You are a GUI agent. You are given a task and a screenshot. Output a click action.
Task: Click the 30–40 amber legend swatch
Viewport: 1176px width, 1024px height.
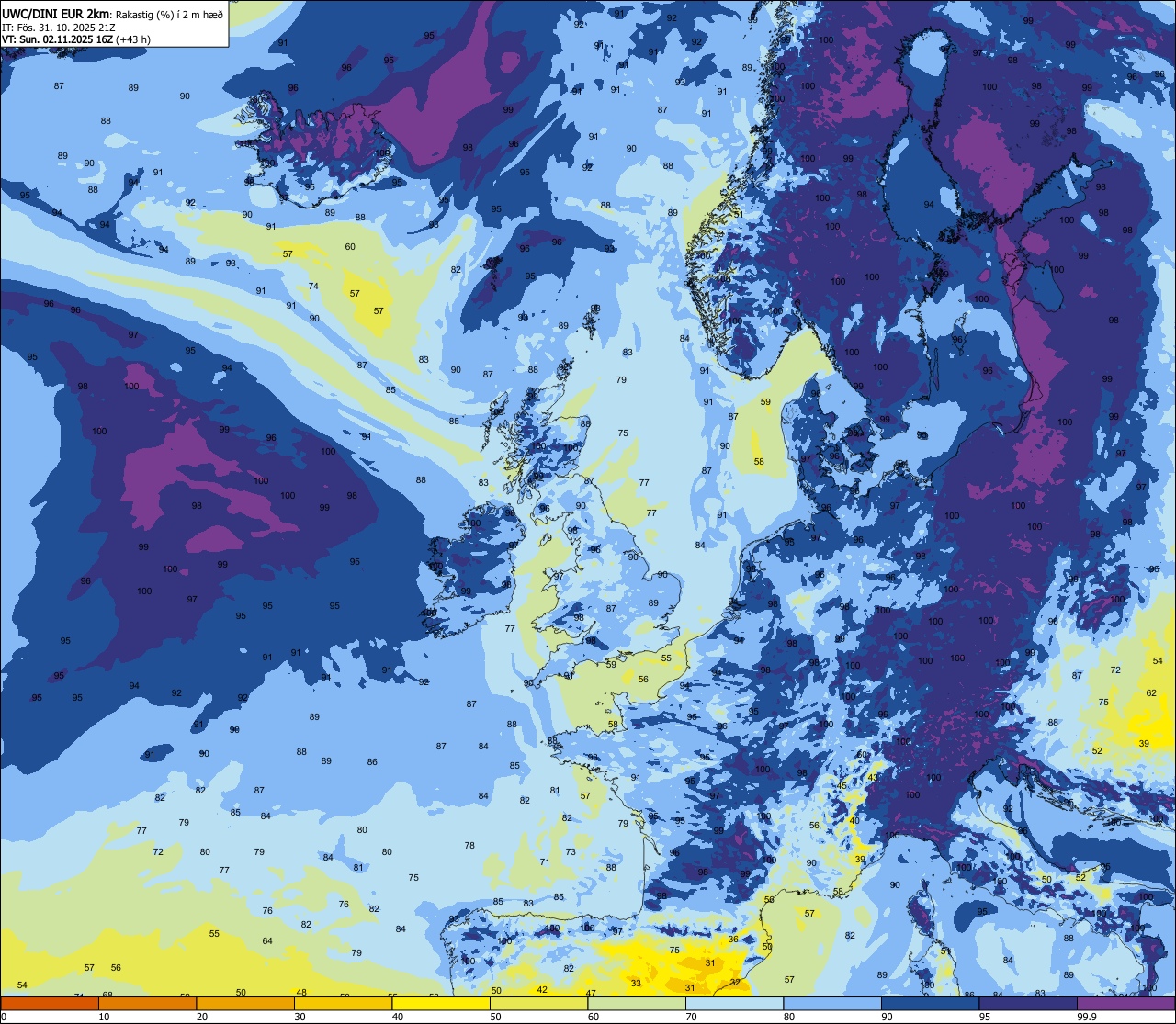coord(343,1004)
